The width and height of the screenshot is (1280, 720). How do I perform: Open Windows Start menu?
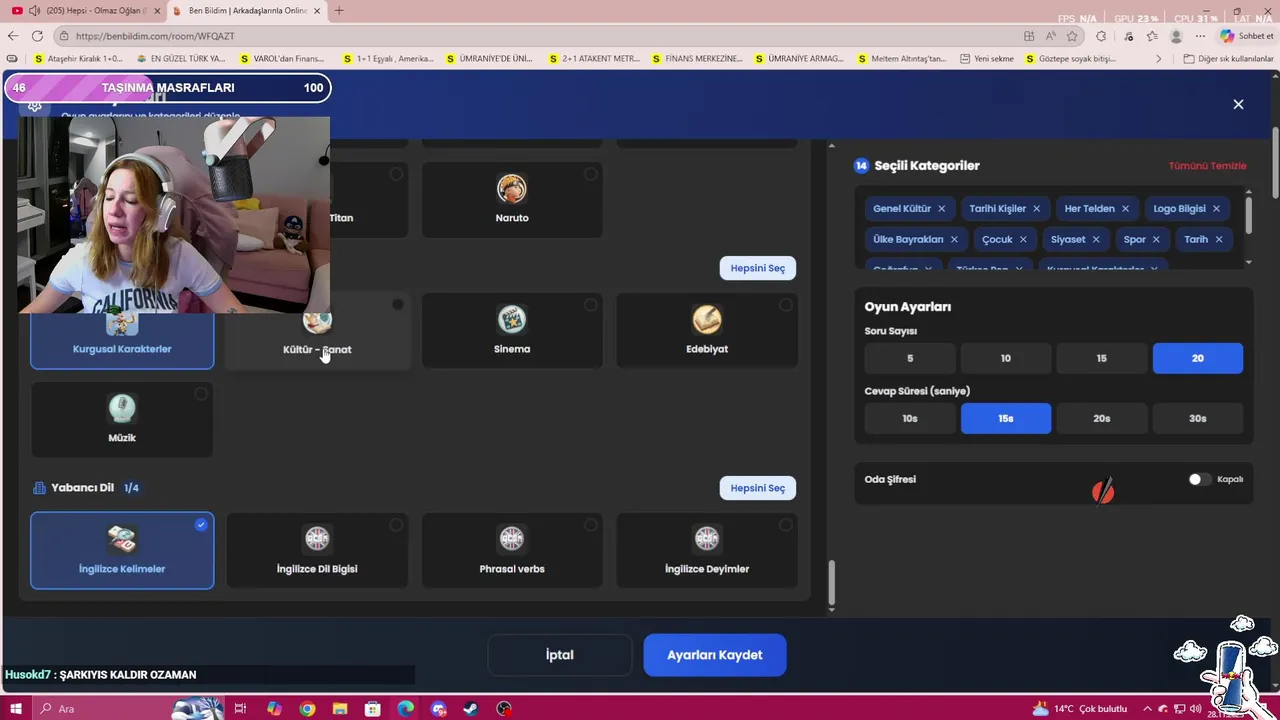[x=16, y=709]
